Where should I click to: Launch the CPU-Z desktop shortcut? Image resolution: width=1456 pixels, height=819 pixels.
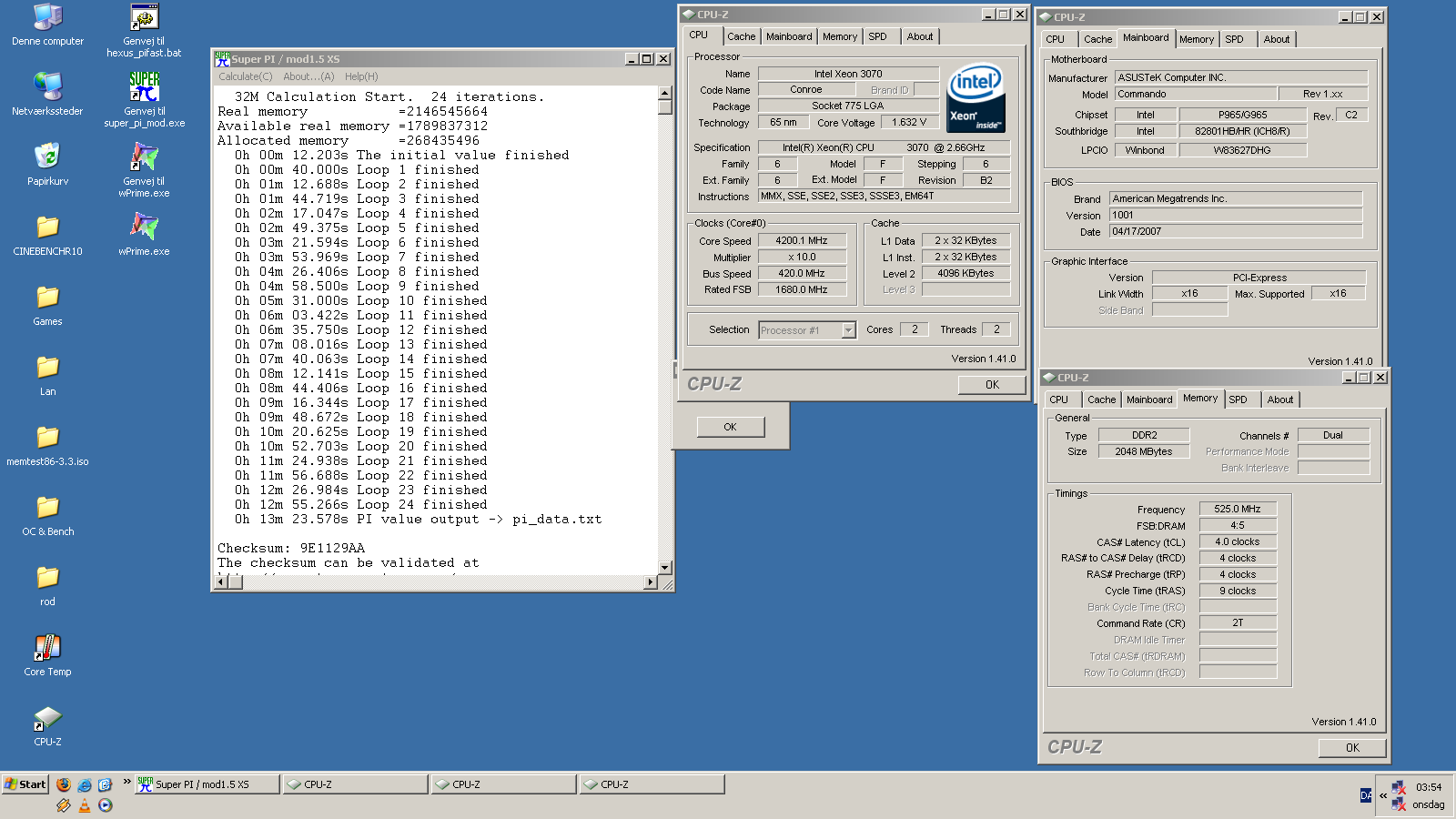click(47, 725)
